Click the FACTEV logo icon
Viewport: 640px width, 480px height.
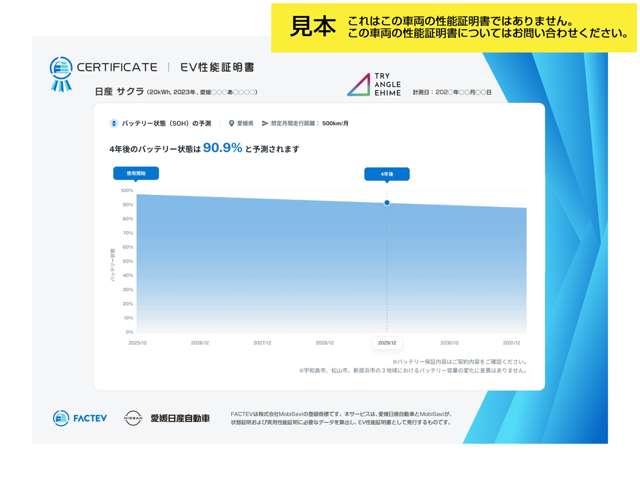(x=61, y=417)
